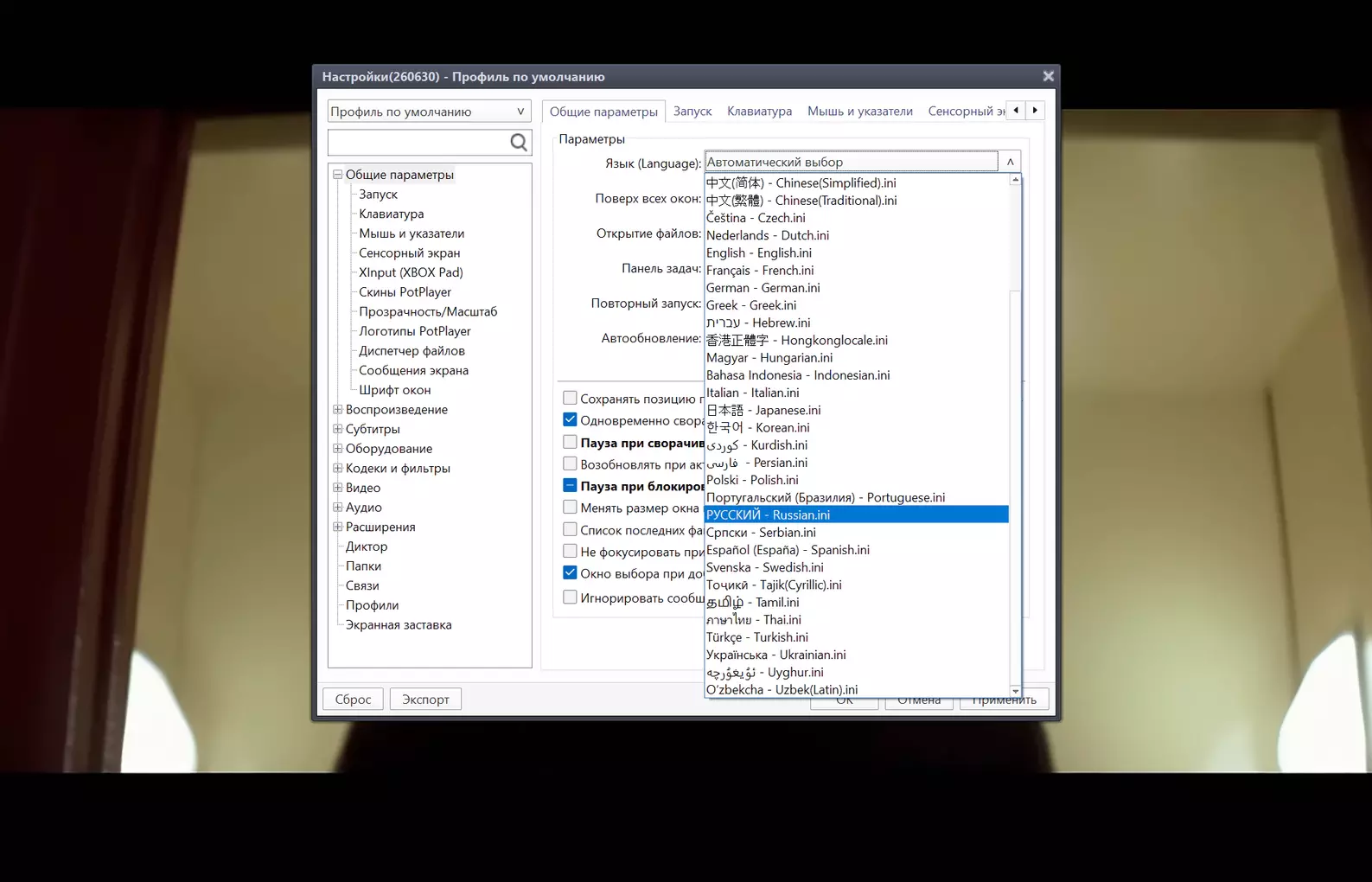Image resolution: width=1372 pixels, height=882 pixels.
Task: Click the Экспорт button
Action: pyautogui.click(x=425, y=699)
